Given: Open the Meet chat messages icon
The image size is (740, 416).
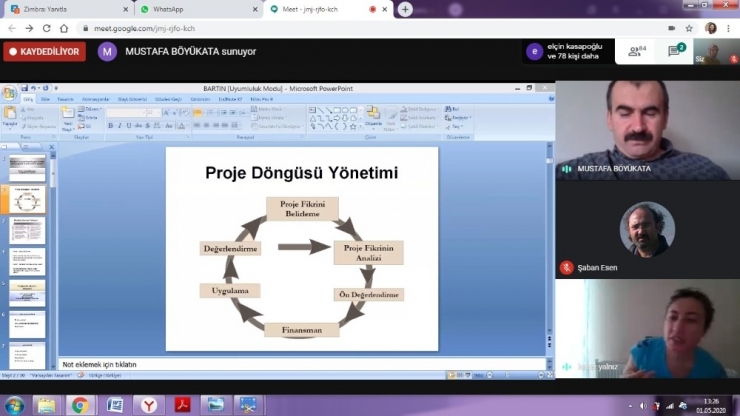Looking at the screenshot, I should click(675, 51).
